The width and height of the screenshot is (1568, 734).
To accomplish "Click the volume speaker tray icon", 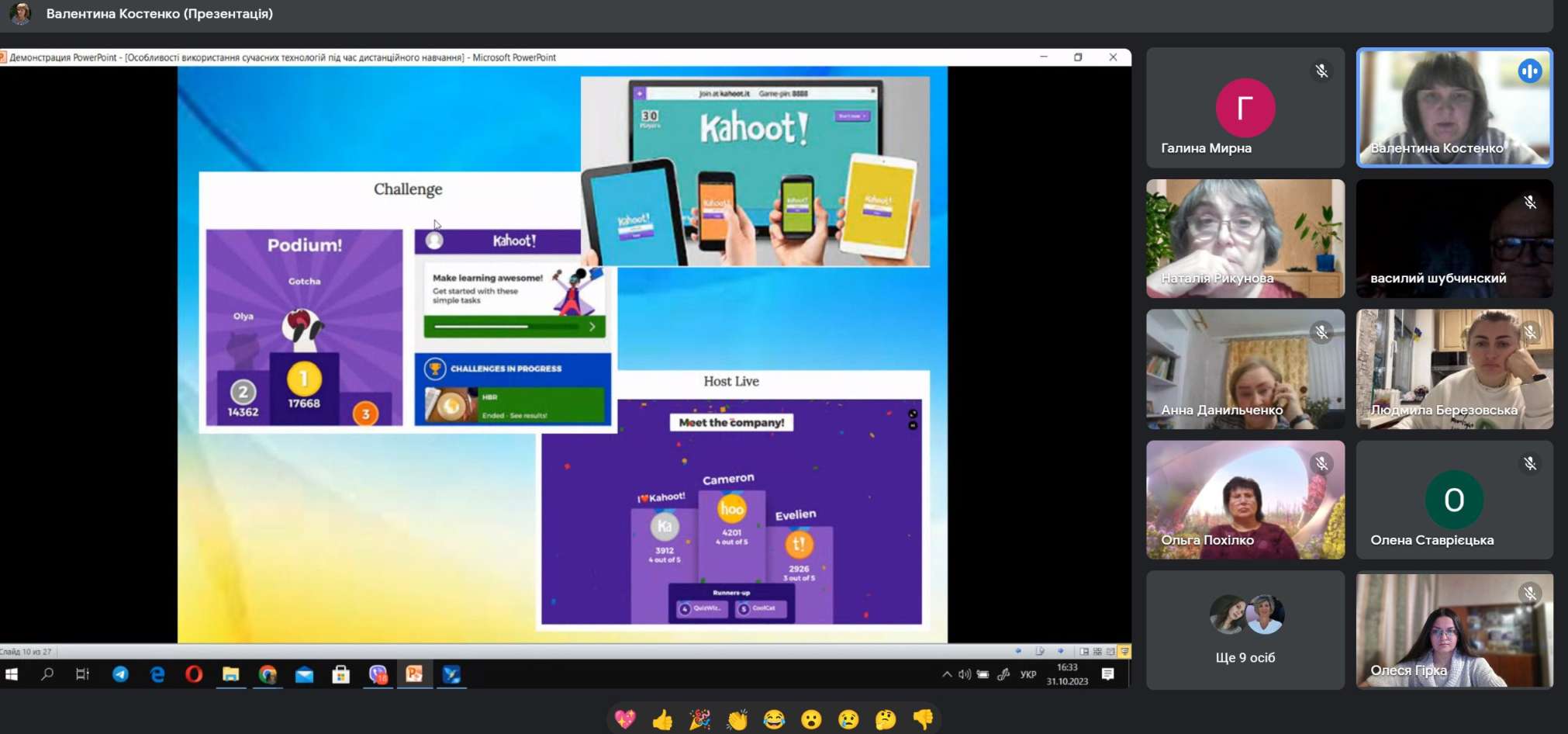I will [965, 674].
